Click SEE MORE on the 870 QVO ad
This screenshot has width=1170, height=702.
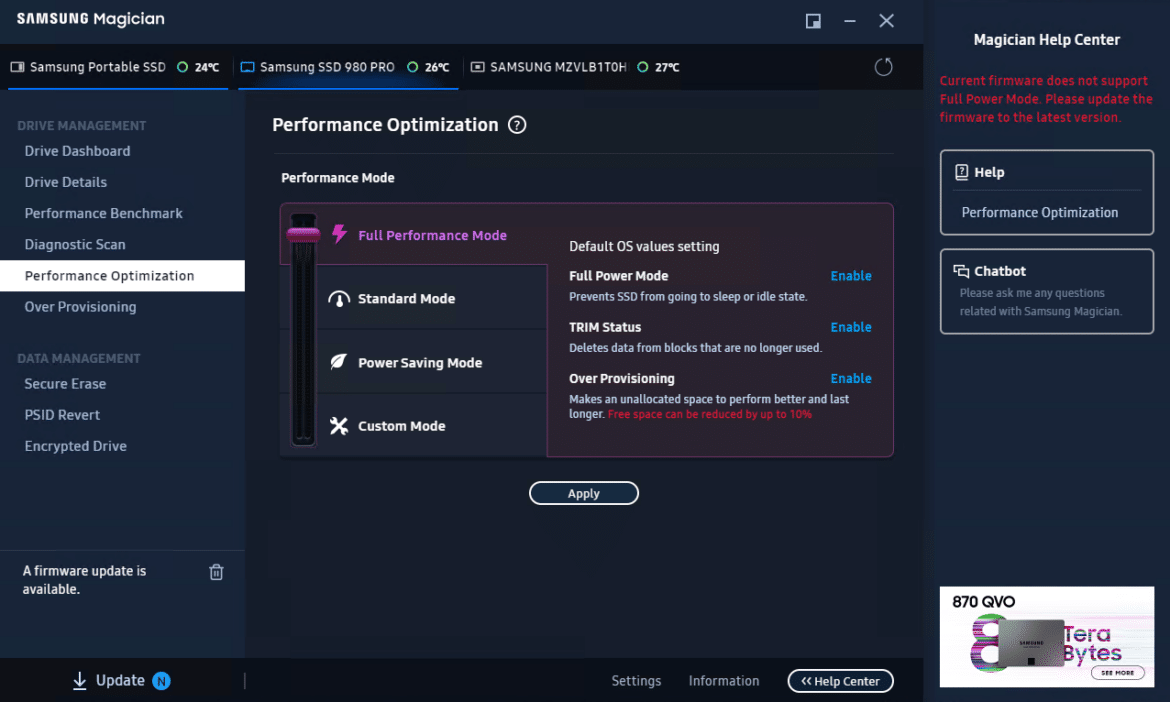pos(1117,672)
